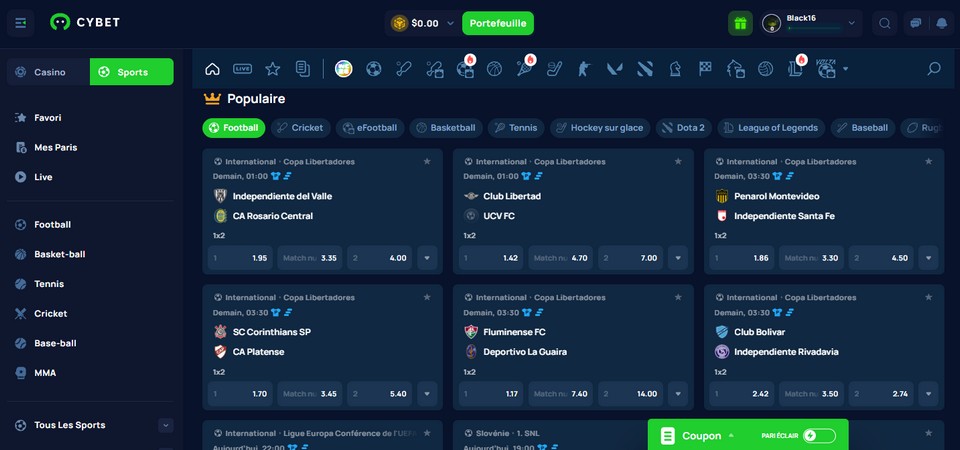Open the green gift rewards icon
960x450 pixels.
(740, 23)
